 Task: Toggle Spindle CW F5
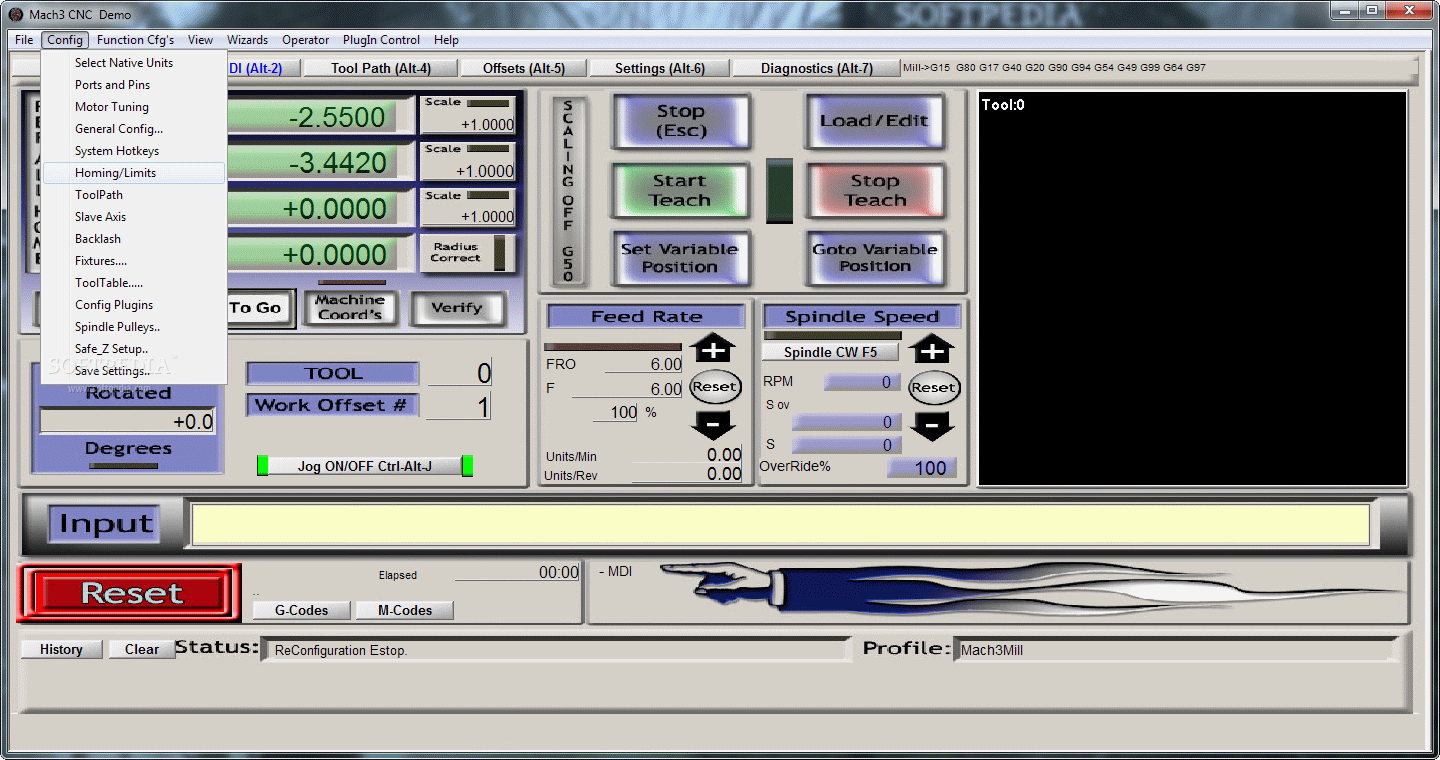830,352
